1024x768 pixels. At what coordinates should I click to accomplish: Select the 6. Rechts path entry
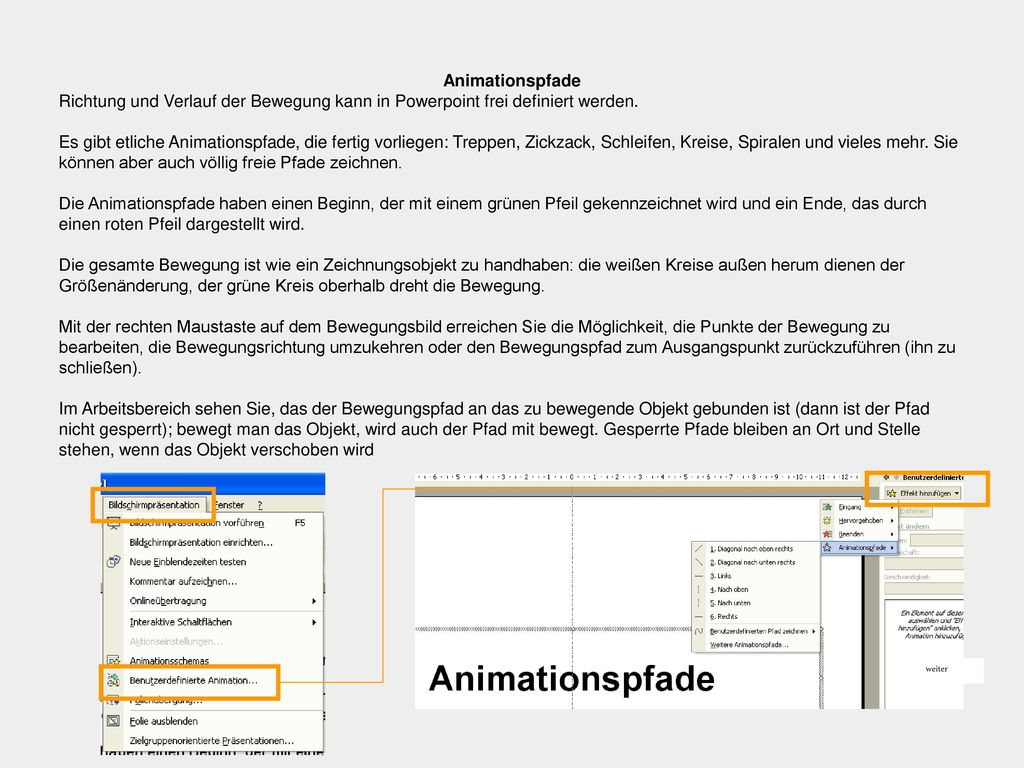click(755, 616)
